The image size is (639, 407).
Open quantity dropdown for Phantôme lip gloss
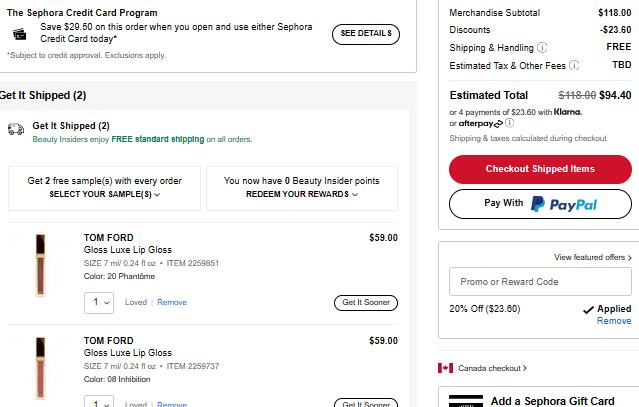pos(99,303)
